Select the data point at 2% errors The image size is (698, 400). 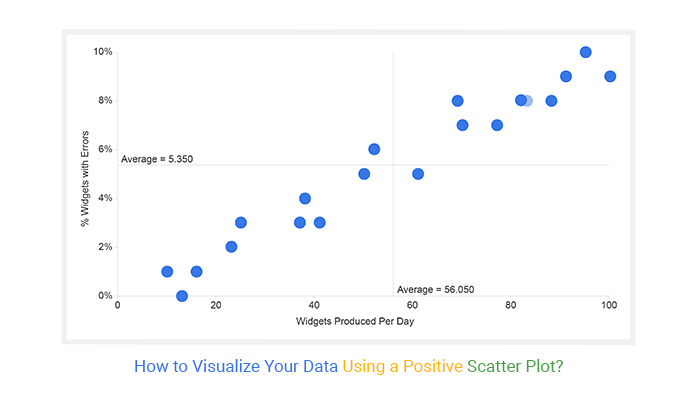231,247
